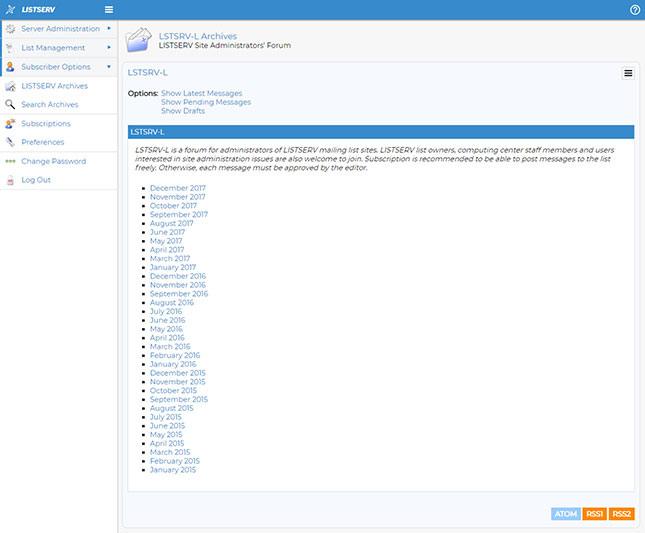The height and width of the screenshot is (533, 645).
Task: Open January 2017 archive
Action: pyautogui.click(x=173, y=267)
